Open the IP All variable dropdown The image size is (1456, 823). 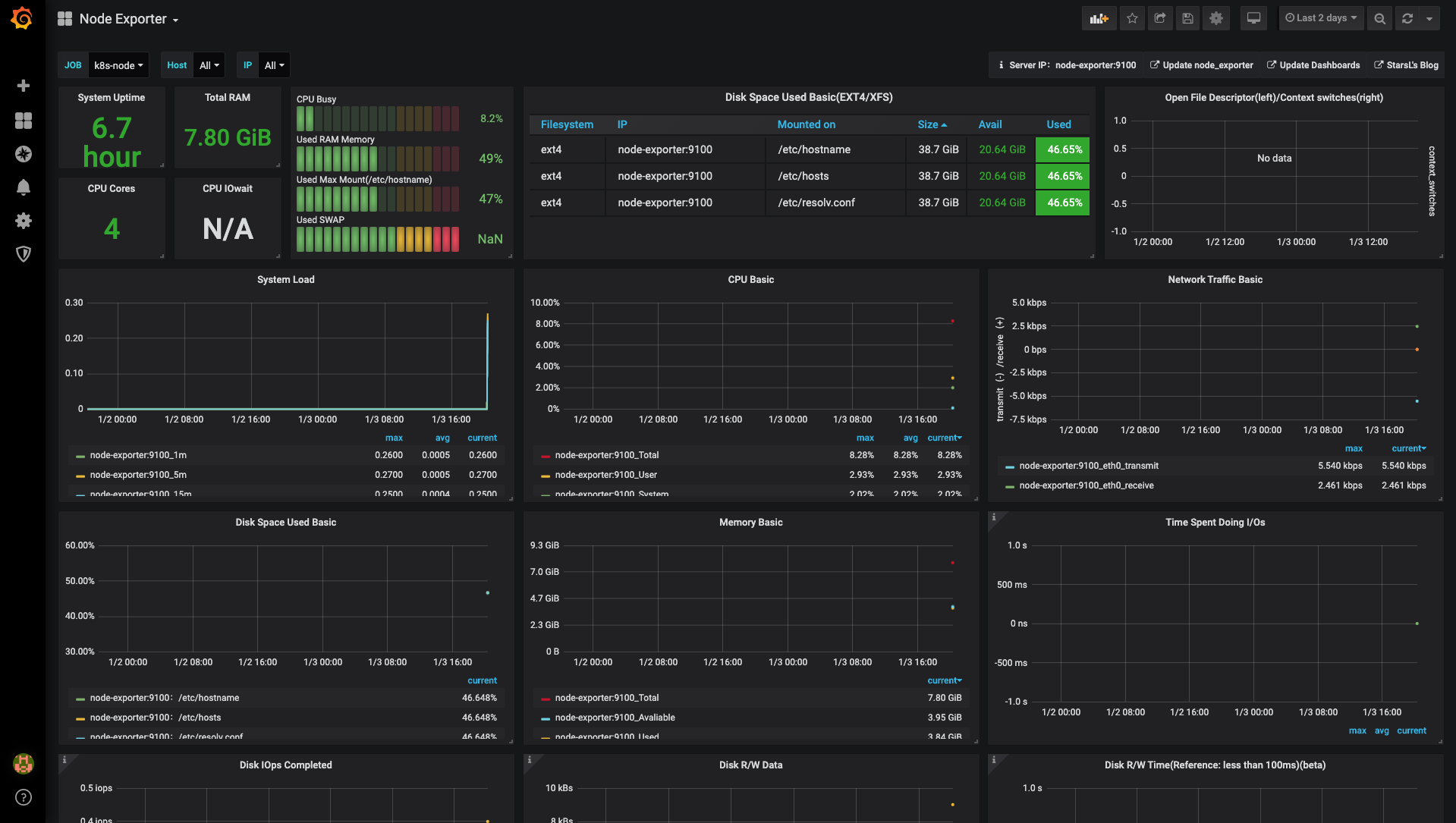(x=275, y=65)
